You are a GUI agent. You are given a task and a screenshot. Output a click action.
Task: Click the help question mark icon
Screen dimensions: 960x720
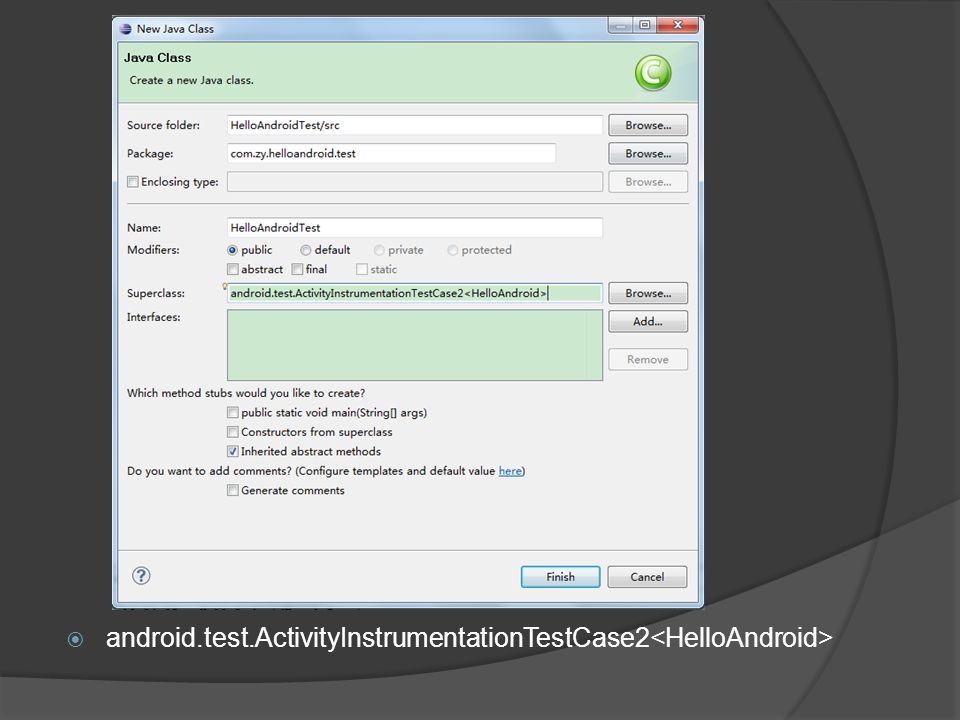[x=141, y=576]
